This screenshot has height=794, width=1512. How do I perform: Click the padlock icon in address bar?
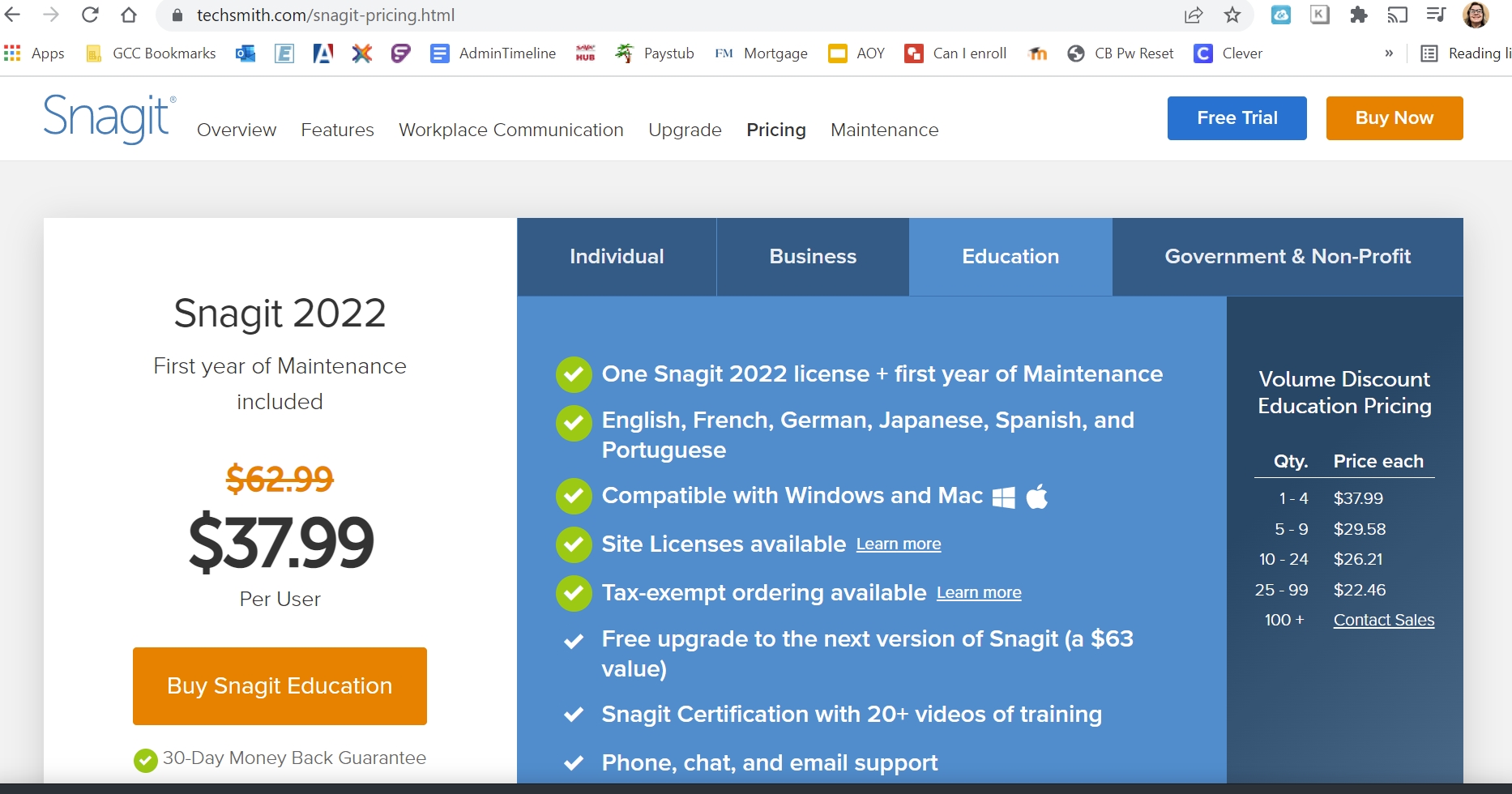point(177,15)
